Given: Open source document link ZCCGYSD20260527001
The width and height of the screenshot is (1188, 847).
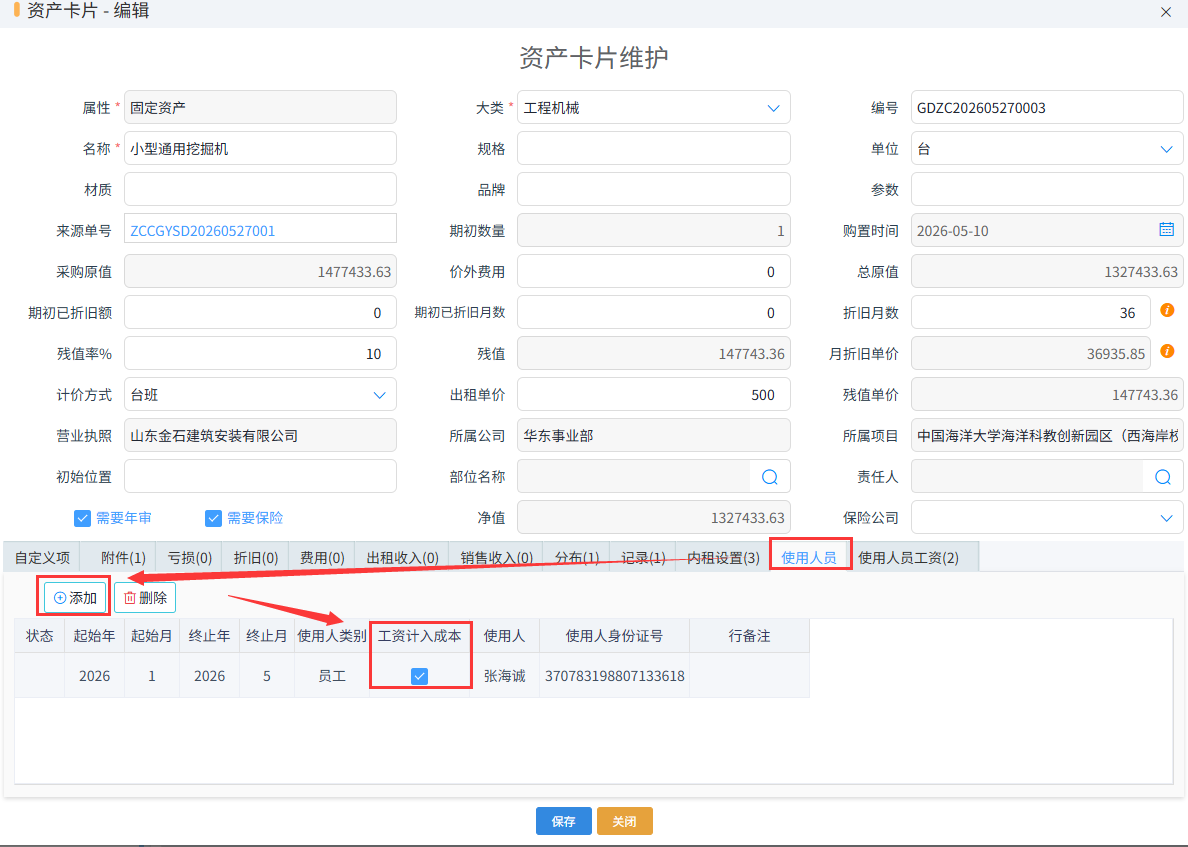Looking at the screenshot, I should [203, 231].
